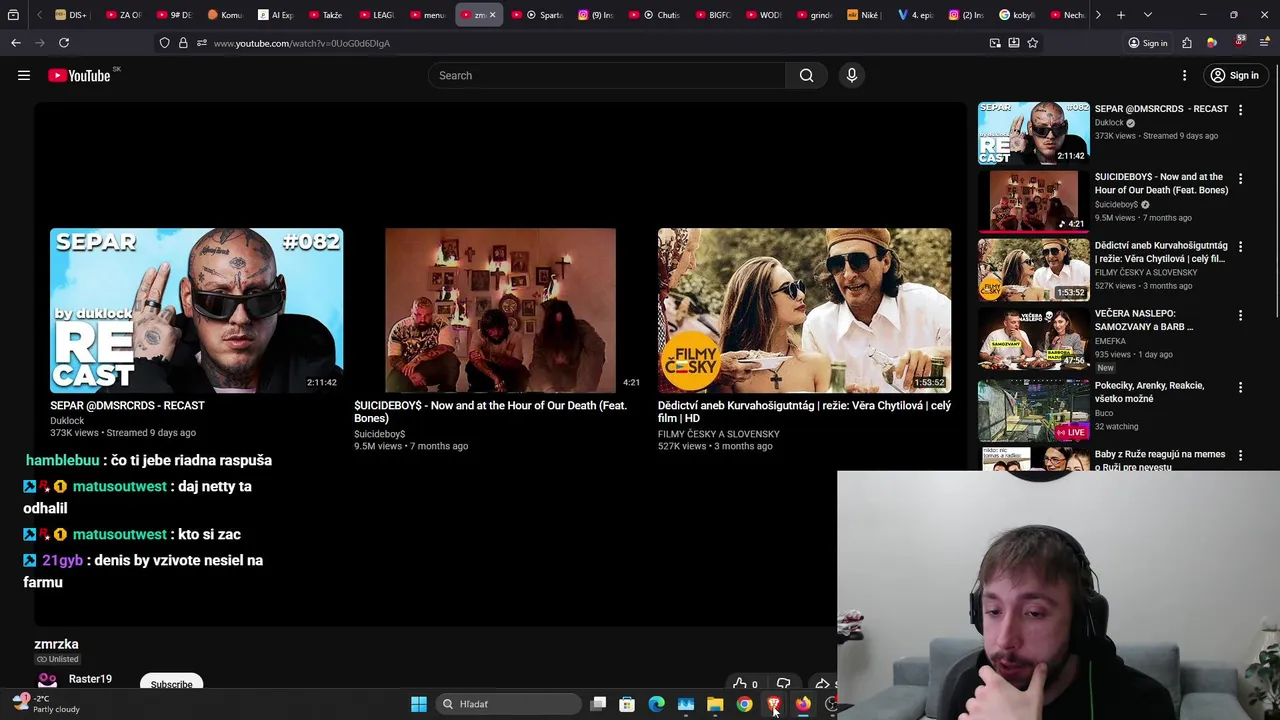The height and width of the screenshot is (720, 1280).
Task: Launch Google Chrome from taskbar
Action: point(744,704)
